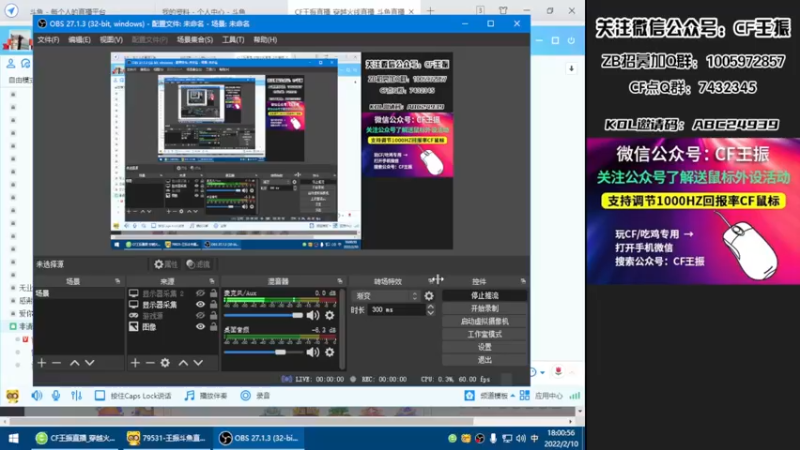This screenshot has height=450, width=800.
Task: Decrease transition duration with down arrow
Action: (431, 312)
